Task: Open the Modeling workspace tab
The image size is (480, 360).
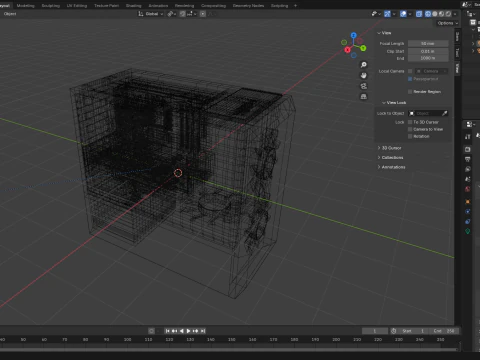Action: [x=25, y=5]
